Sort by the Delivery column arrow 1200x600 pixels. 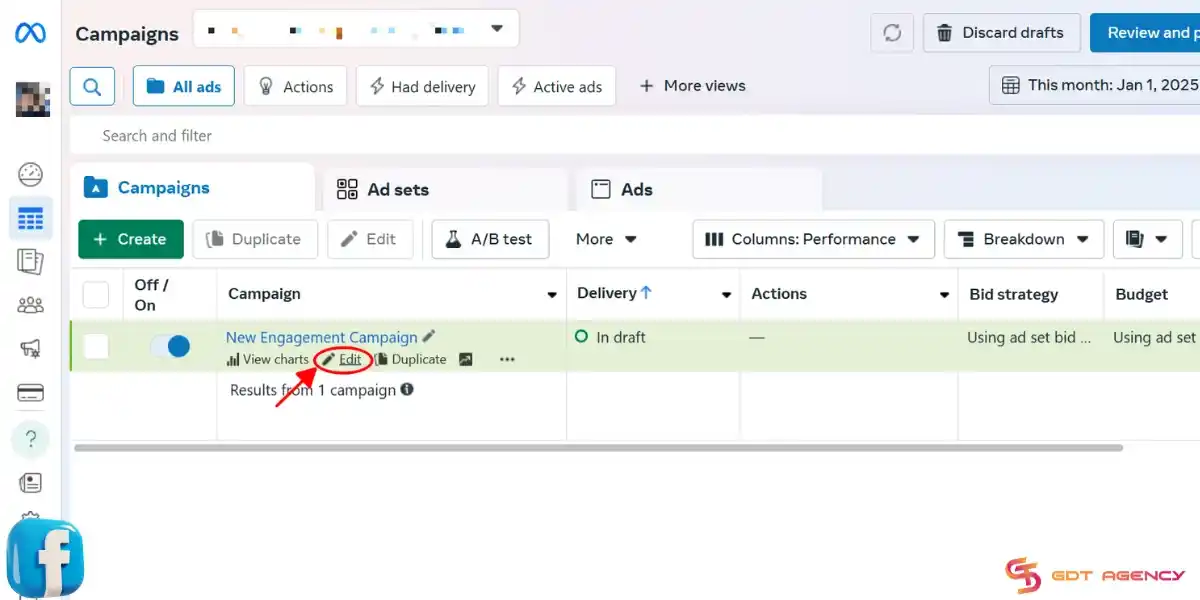pyautogui.click(x=646, y=293)
